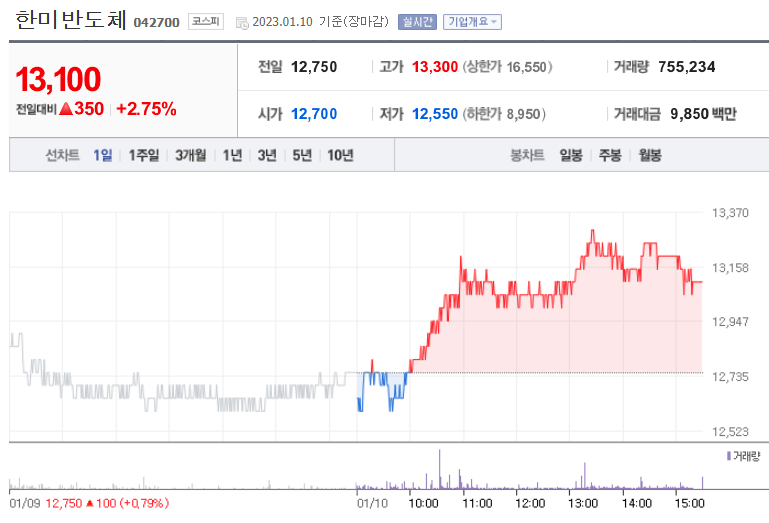
Task: Click the 15:00 time axis label
Action: (690, 503)
